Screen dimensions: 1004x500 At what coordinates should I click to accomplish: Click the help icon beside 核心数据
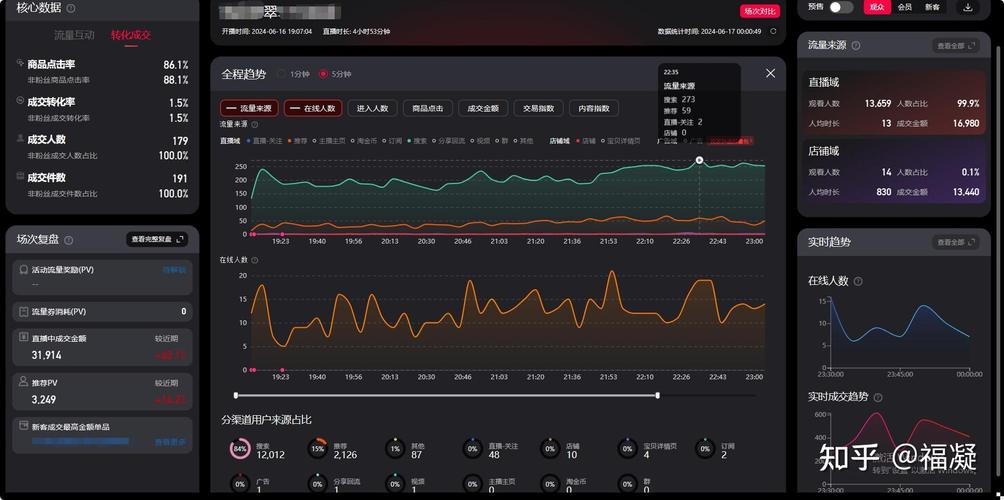coord(70,8)
